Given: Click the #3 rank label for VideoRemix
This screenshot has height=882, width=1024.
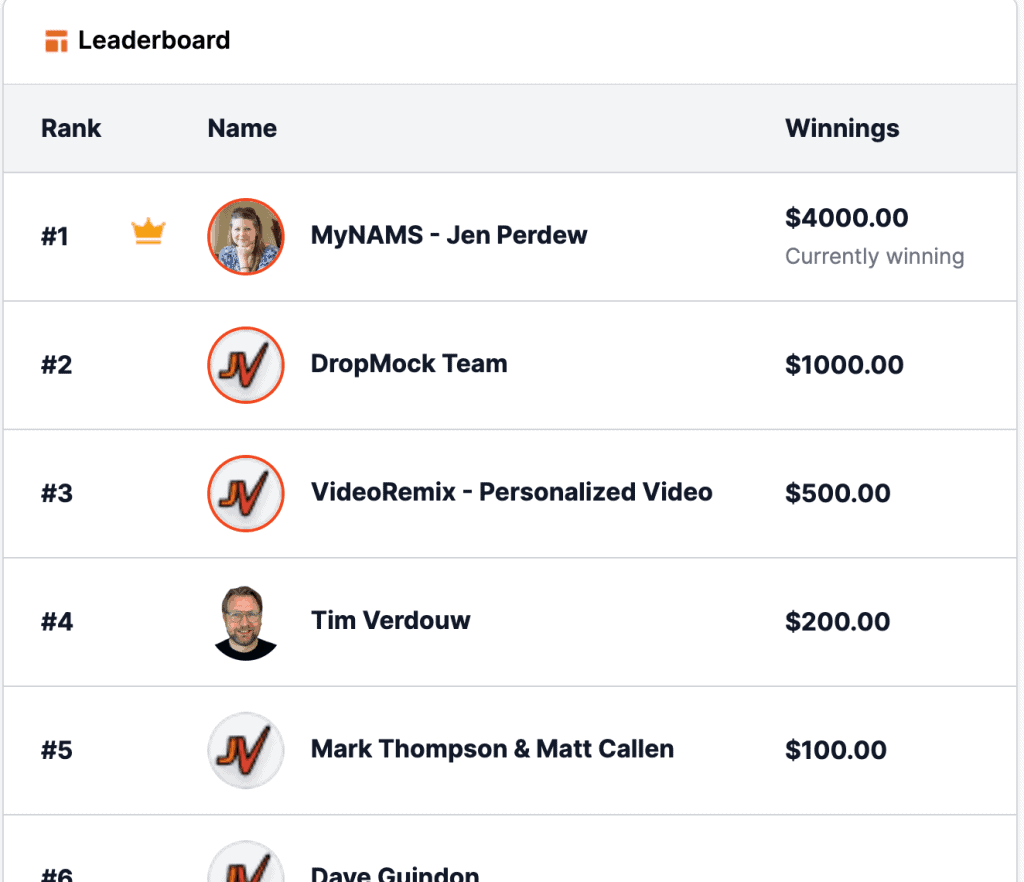Looking at the screenshot, I should [56, 493].
